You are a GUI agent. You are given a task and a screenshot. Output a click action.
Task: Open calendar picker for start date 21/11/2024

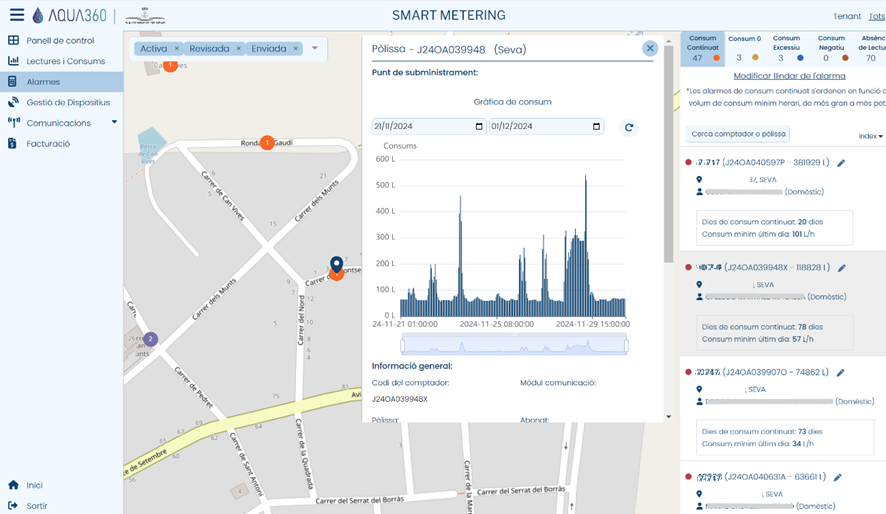[480, 127]
